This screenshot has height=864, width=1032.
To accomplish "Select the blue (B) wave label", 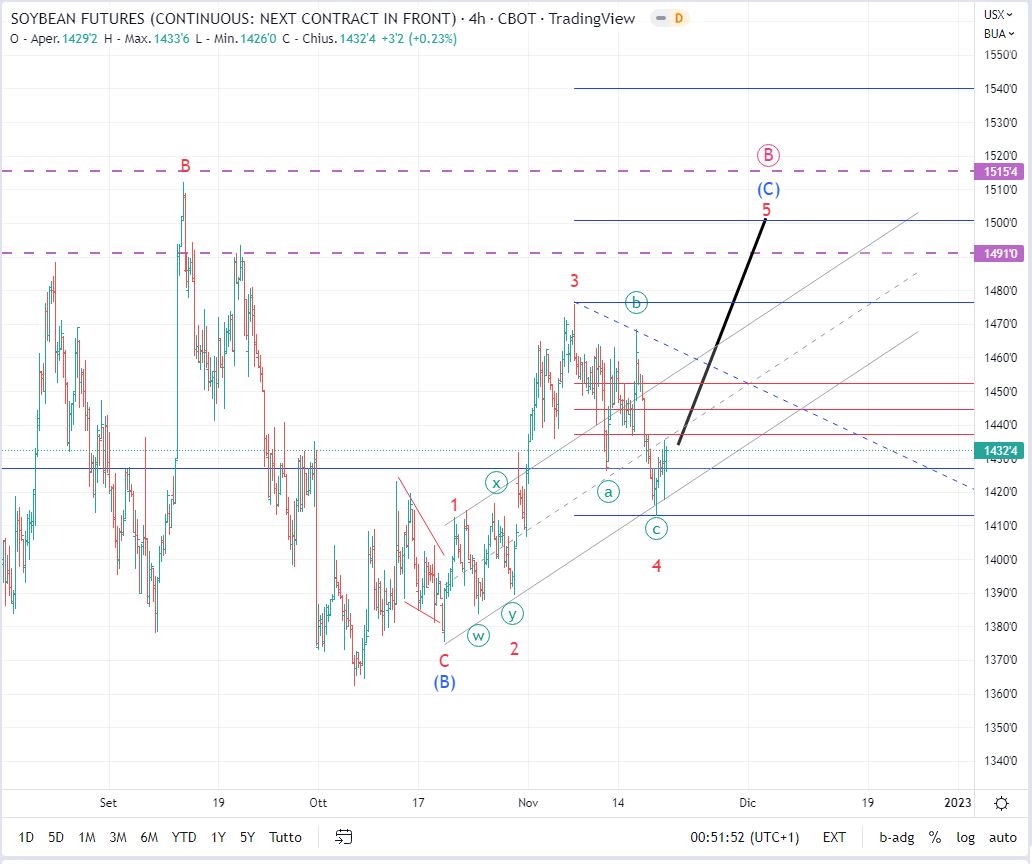I will tap(444, 682).
